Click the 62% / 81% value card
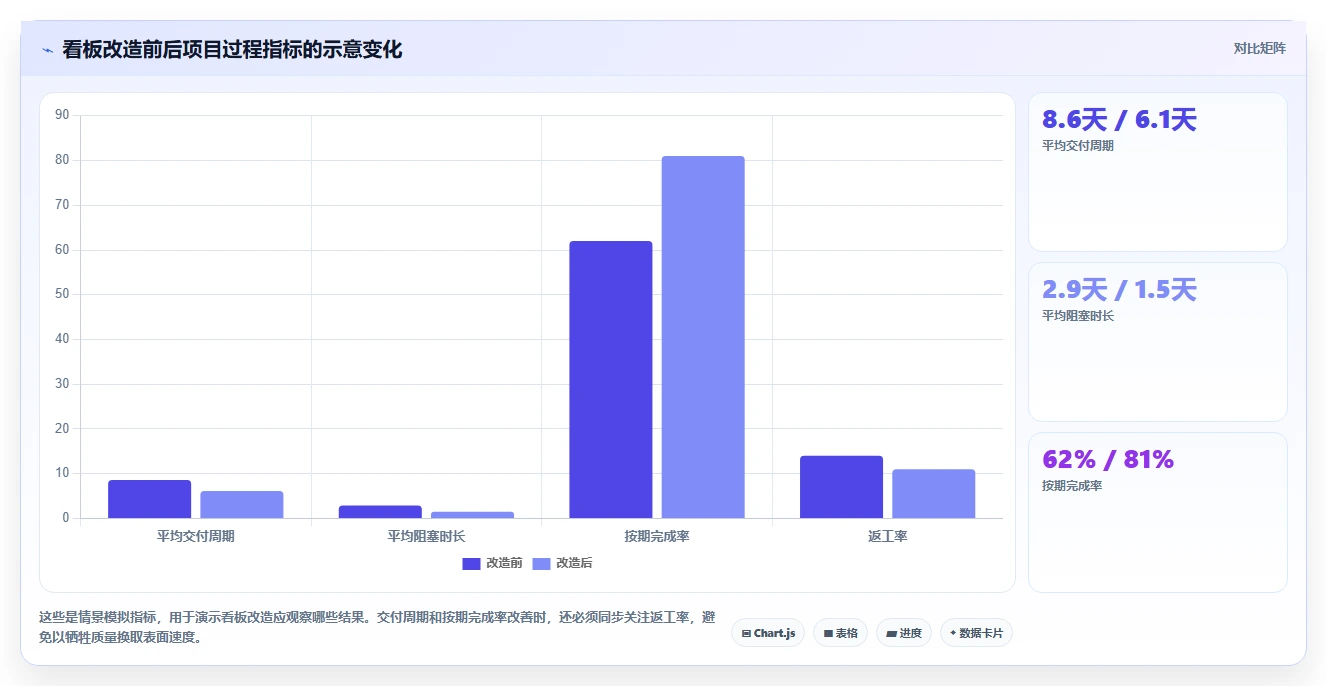Image resolution: width=1327 pixels, height=686 pixels. 1158,512
